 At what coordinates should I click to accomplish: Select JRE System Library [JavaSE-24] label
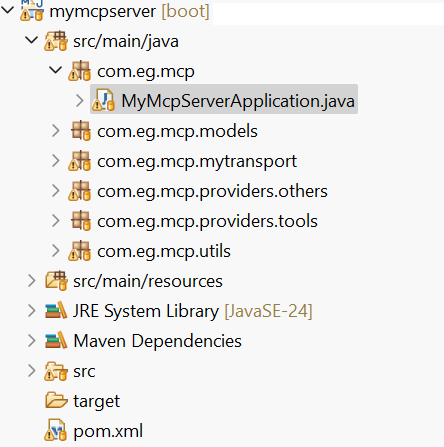point(193,311)
